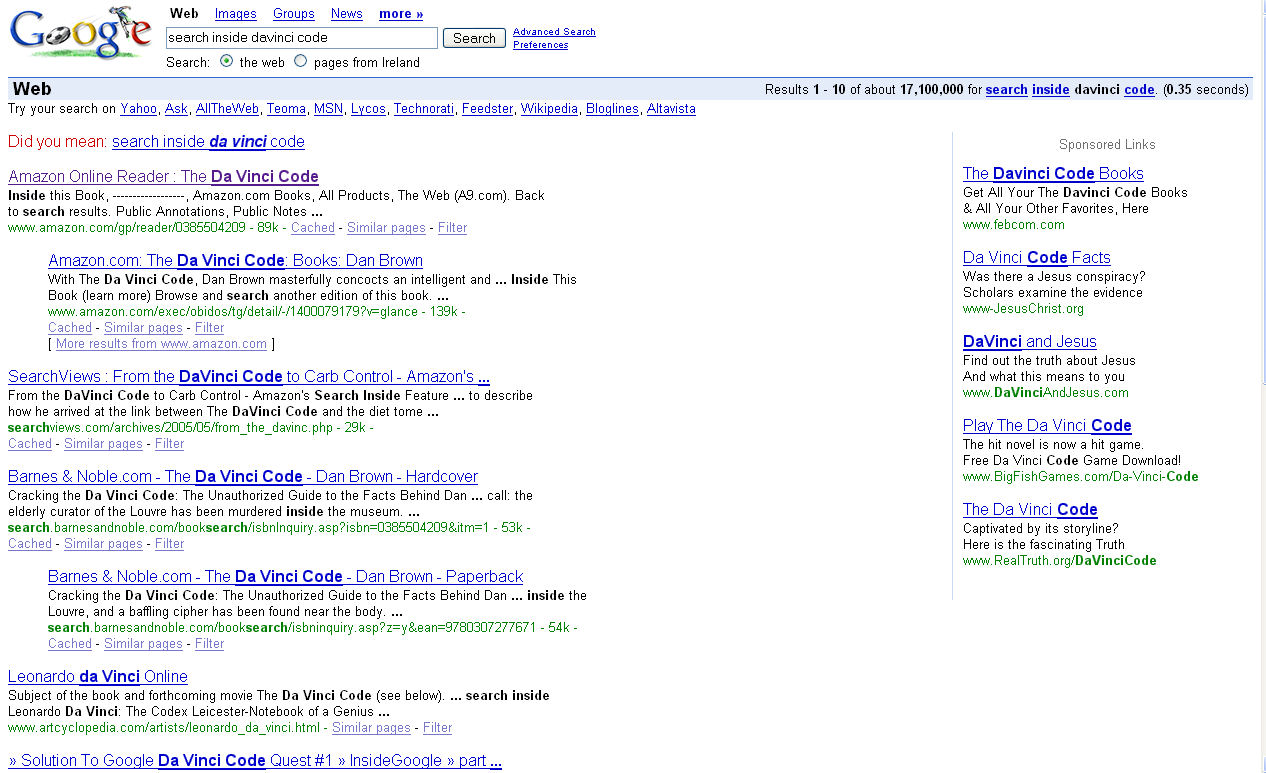Open 'Amazon Online Reader: The Da Vinci Code' result

coord(163,177)
